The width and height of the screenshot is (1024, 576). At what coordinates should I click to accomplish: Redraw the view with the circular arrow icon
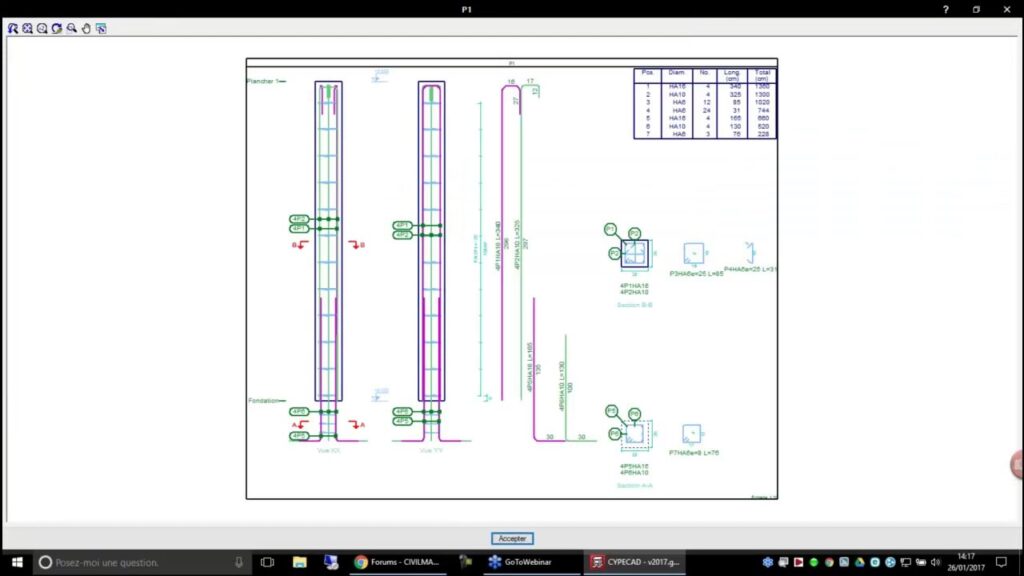[x=57, y=28]
